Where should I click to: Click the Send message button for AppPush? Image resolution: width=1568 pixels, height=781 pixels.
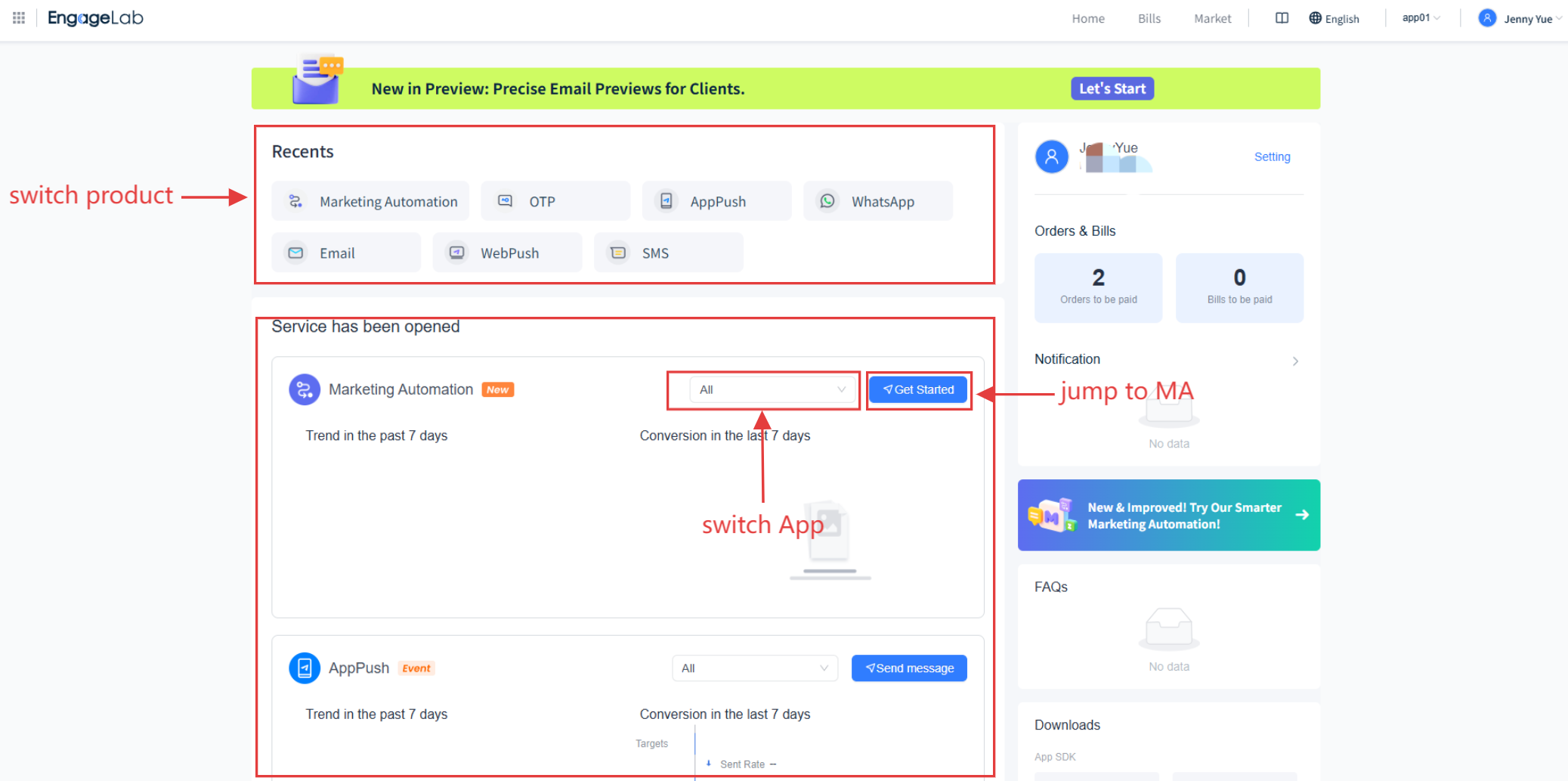point(909,668)
